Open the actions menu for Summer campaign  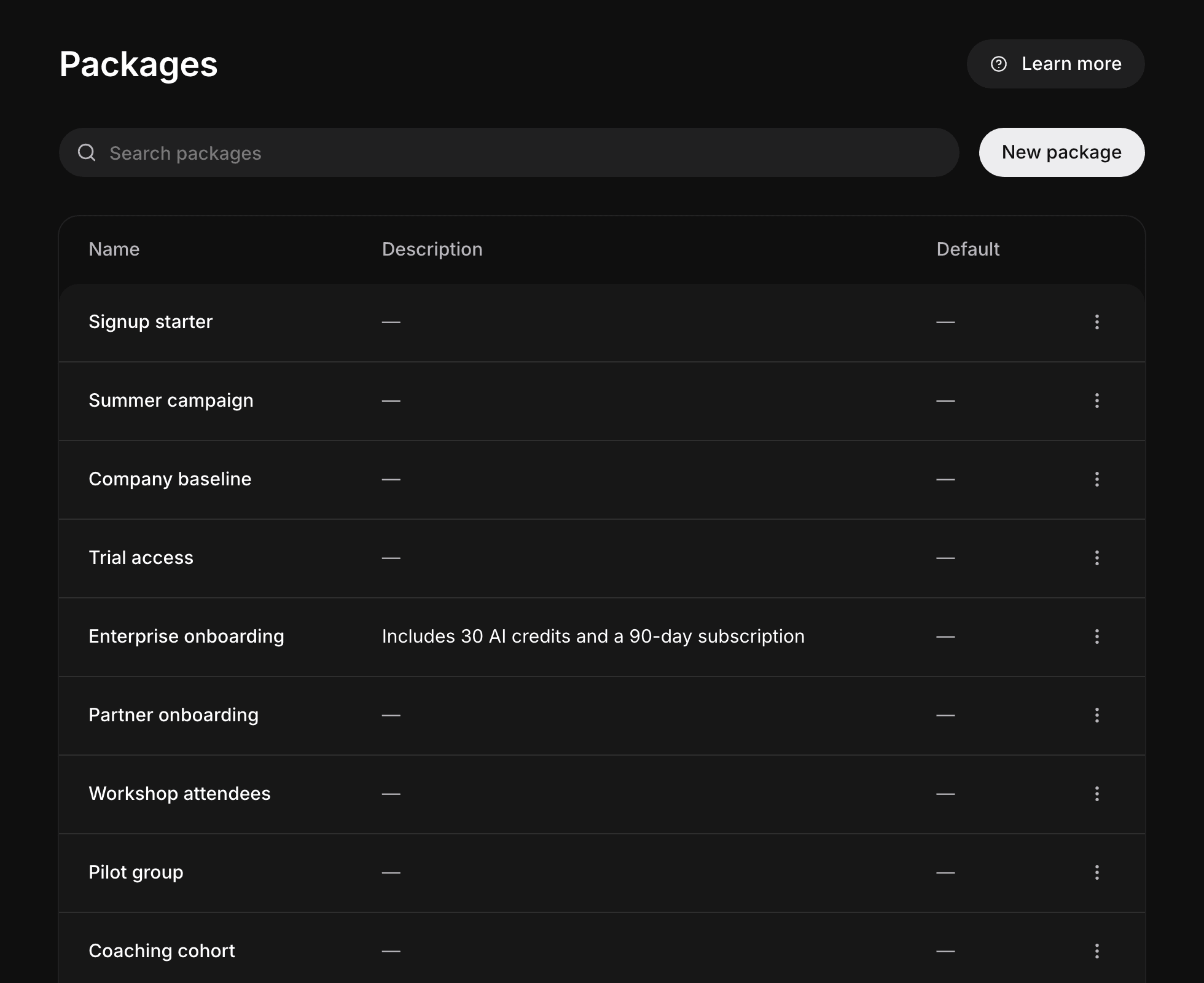(x=1096, y=401)
